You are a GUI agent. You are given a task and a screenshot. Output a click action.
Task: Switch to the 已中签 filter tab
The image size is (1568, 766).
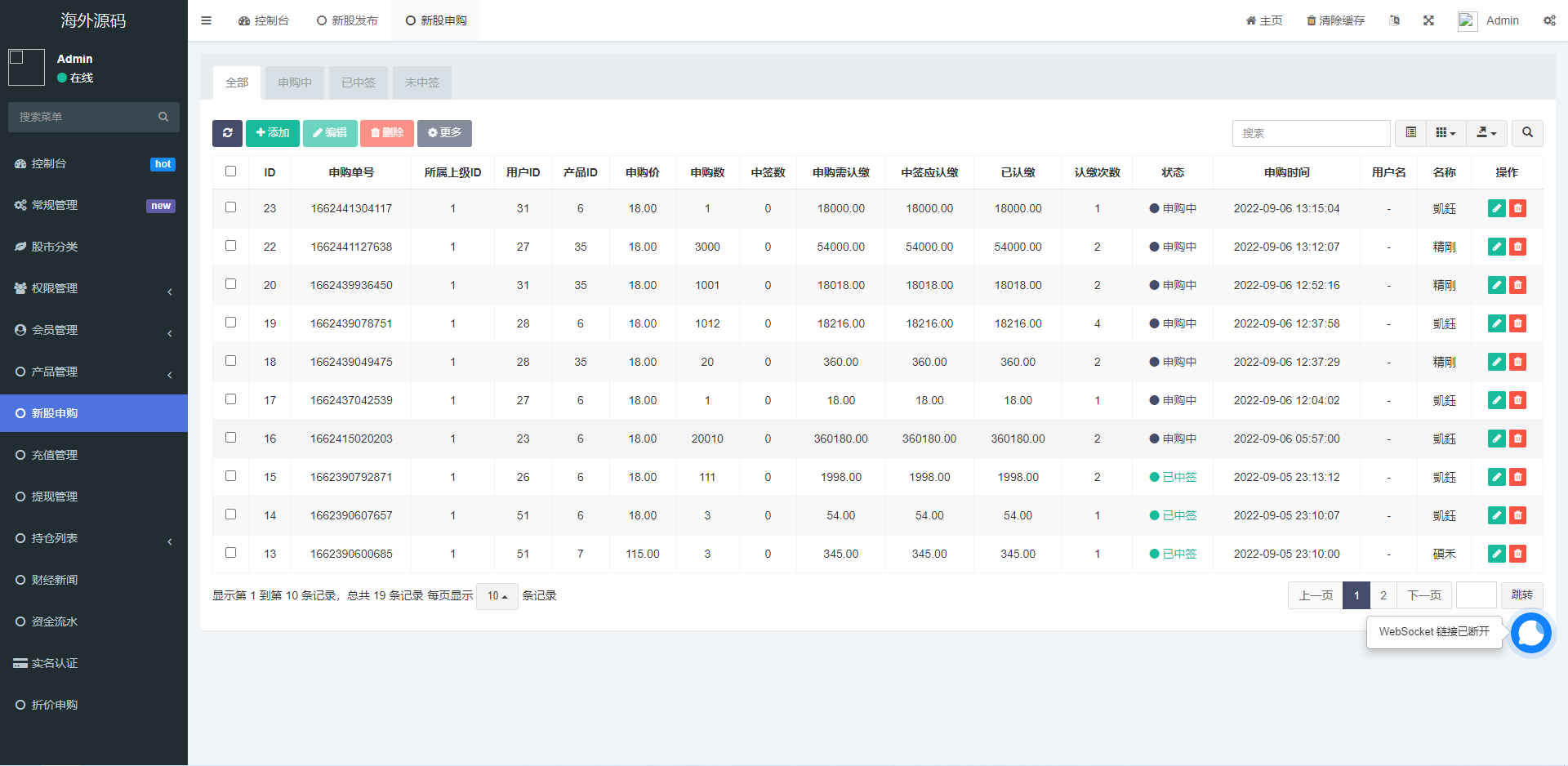pos(359,82)
